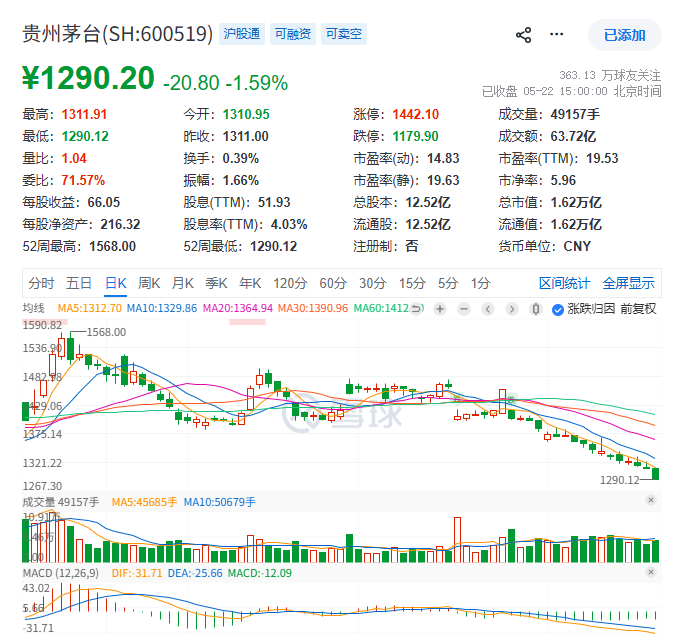The width and height of the screenshot is (681, 638).
Task: Open the three-dot more options menu
Action: (x=556, y=34)
